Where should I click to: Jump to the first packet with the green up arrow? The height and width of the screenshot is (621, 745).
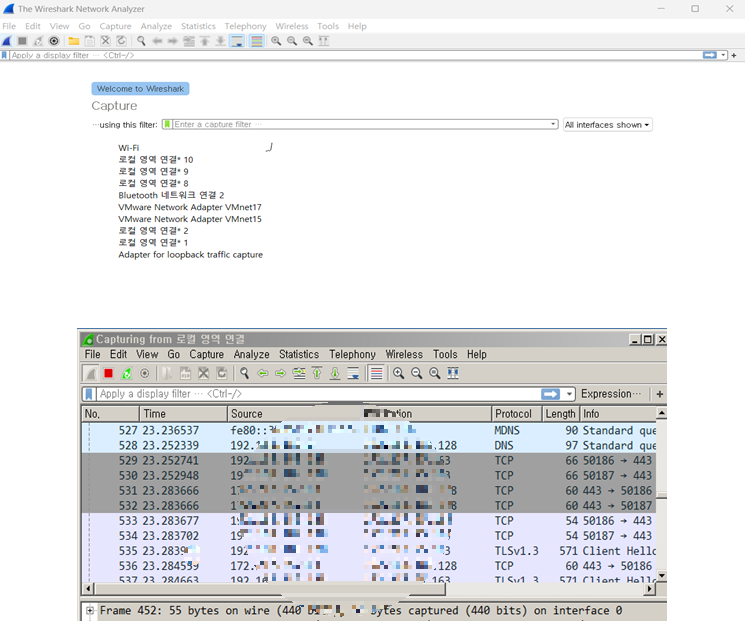317,373
